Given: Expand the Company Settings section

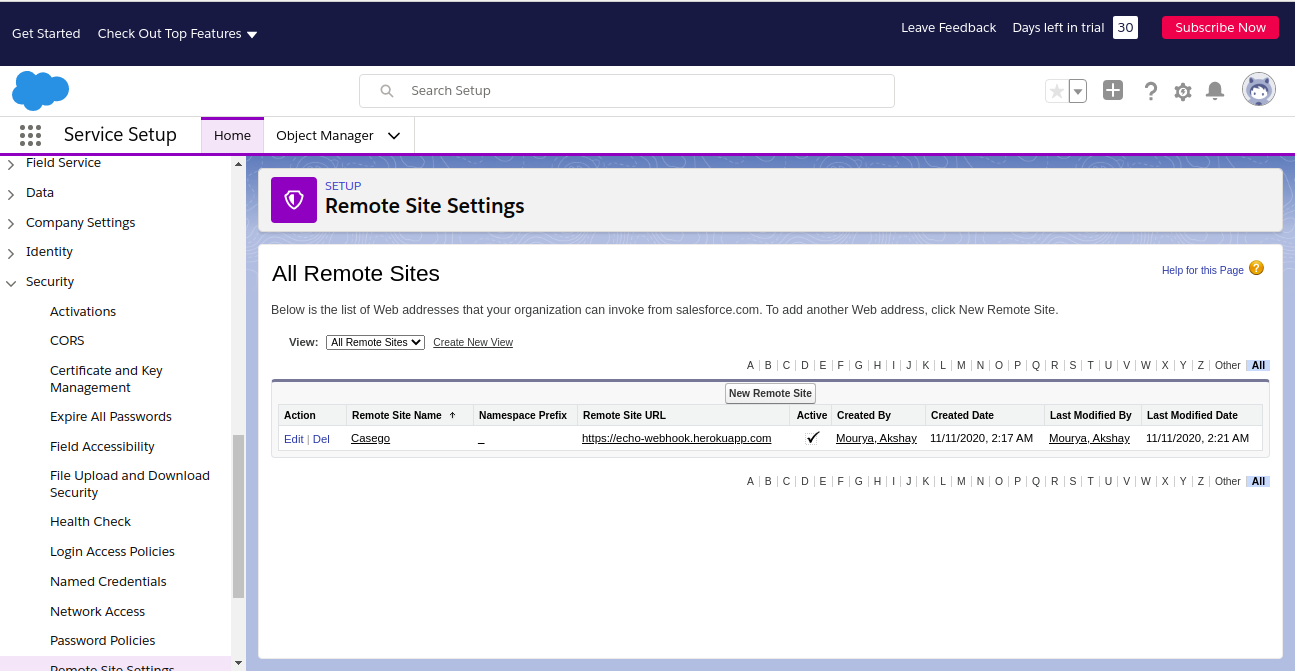Looking at the screenshot, I should tap(11, 224).
